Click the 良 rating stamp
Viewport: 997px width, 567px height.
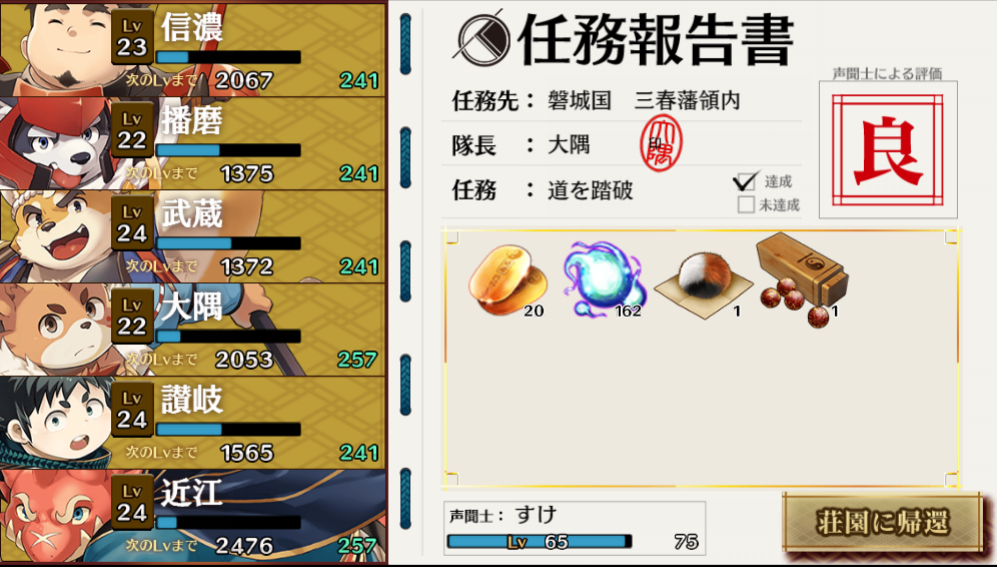(x=888, y=150)
